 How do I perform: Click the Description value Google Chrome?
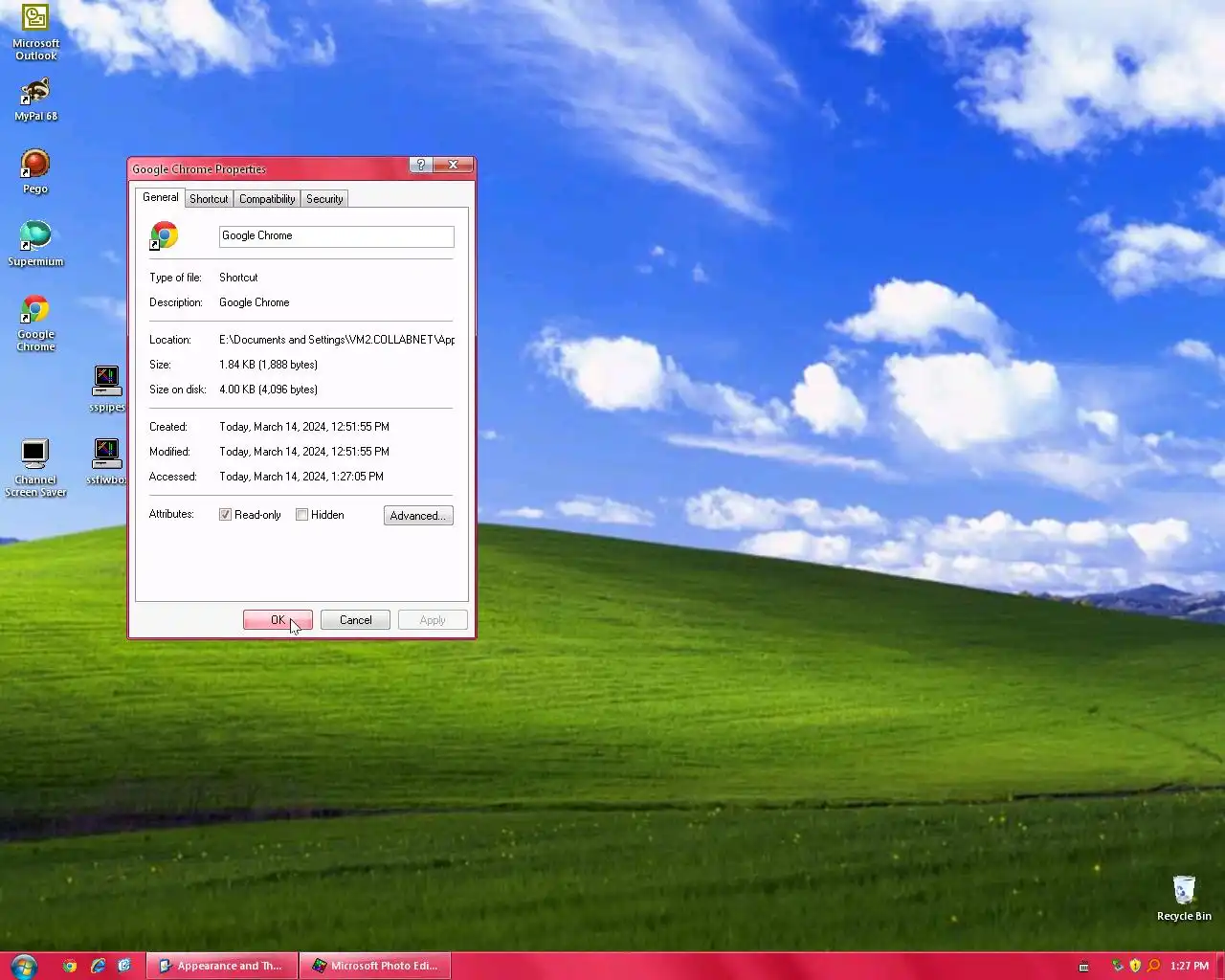254,302
